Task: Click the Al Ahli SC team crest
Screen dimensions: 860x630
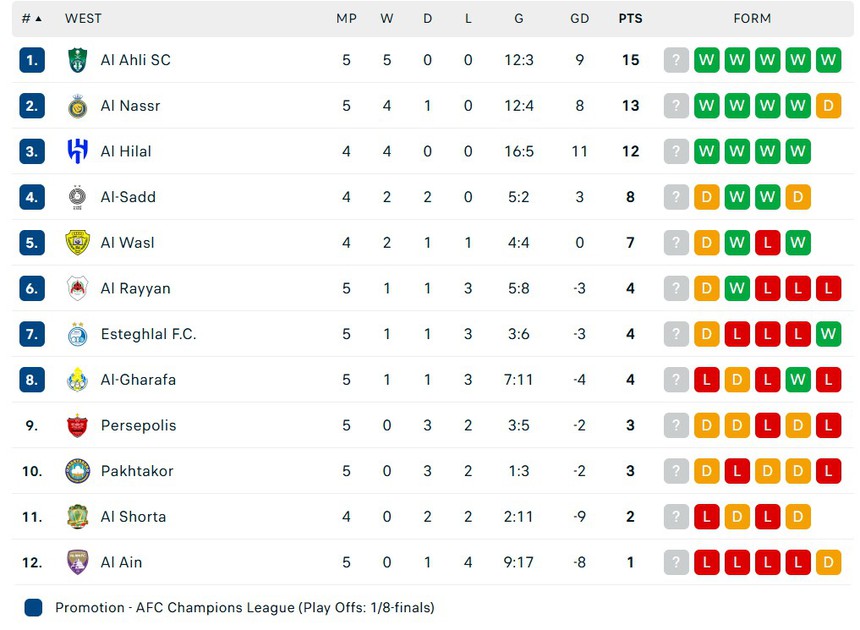Action: point(78,60)
